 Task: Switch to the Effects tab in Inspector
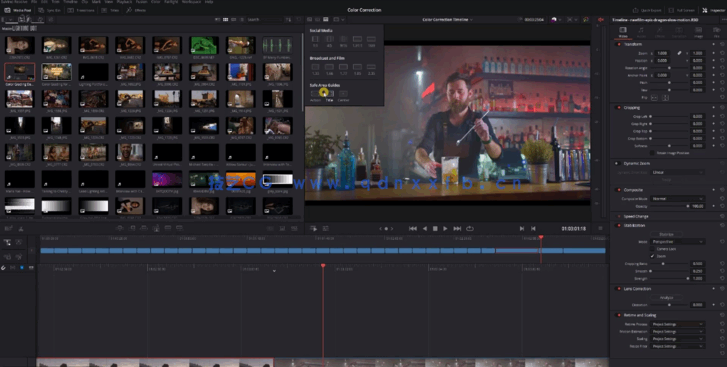660,32
